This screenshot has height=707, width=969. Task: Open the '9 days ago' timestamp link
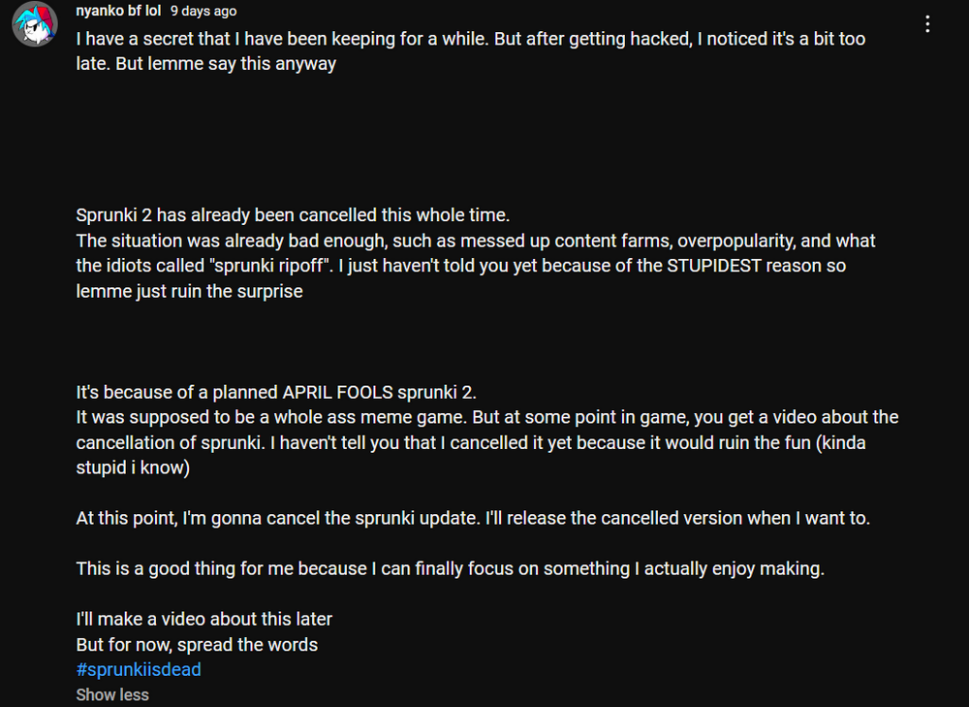203,11
